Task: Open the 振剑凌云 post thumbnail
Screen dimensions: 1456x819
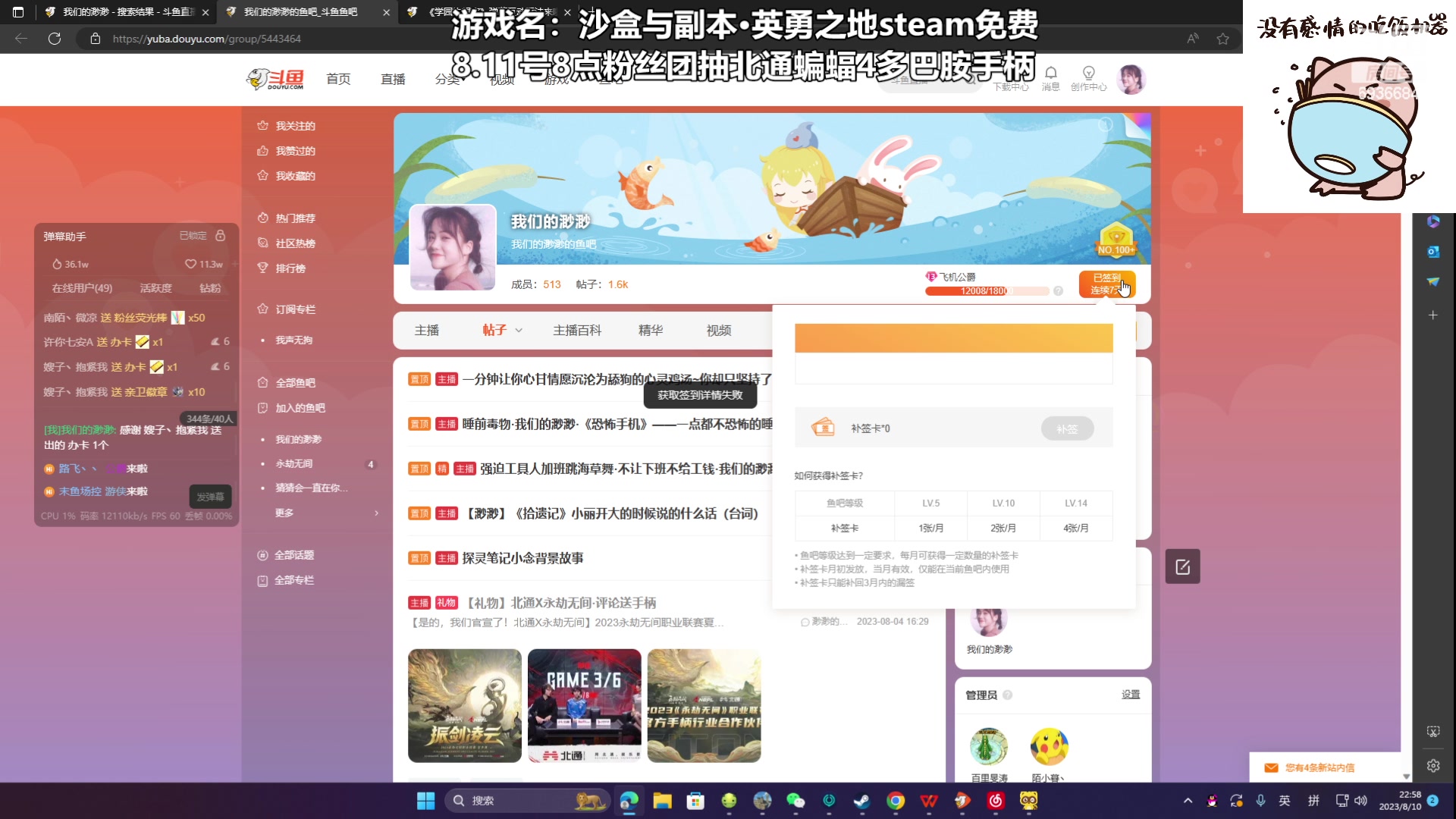Action: [465, 705]
